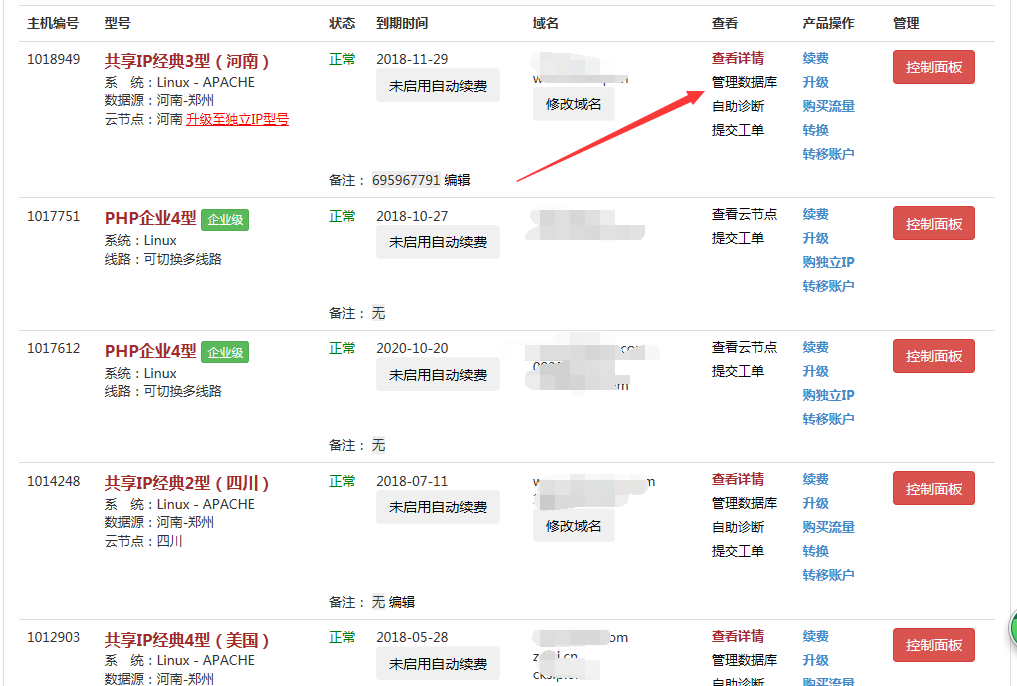Open 控制面板 for host 1018949
This screenshot has height=686, width=1017.
[x=933, y=67]
